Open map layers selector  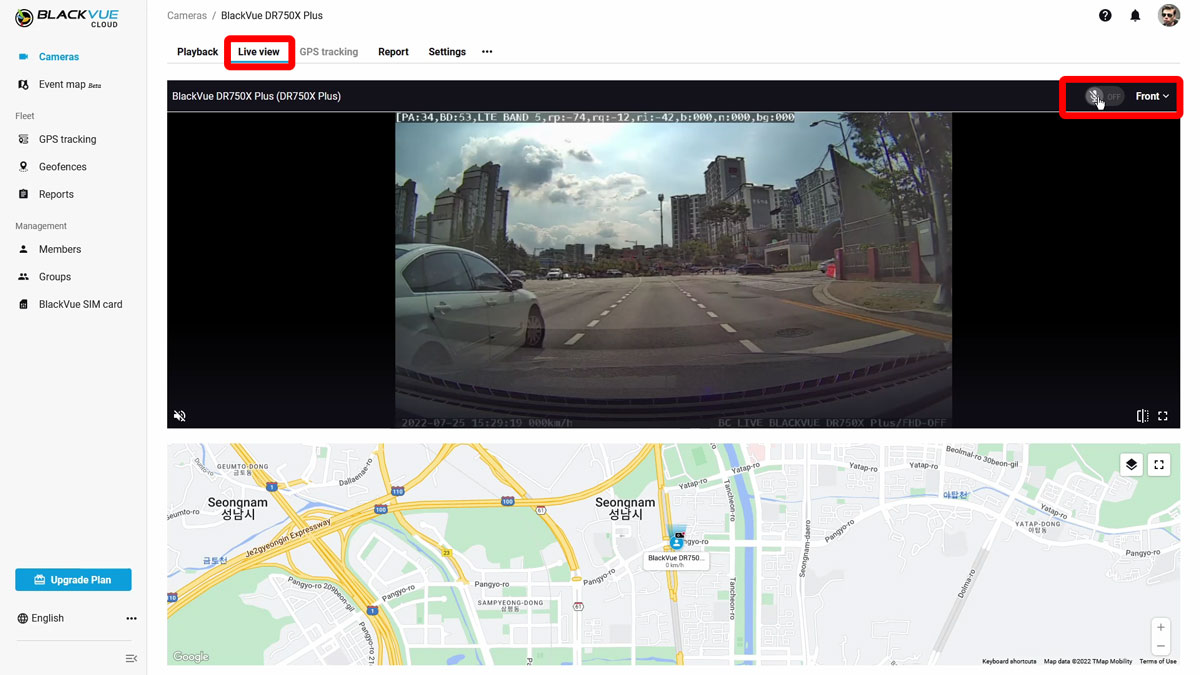point(1131,465)
